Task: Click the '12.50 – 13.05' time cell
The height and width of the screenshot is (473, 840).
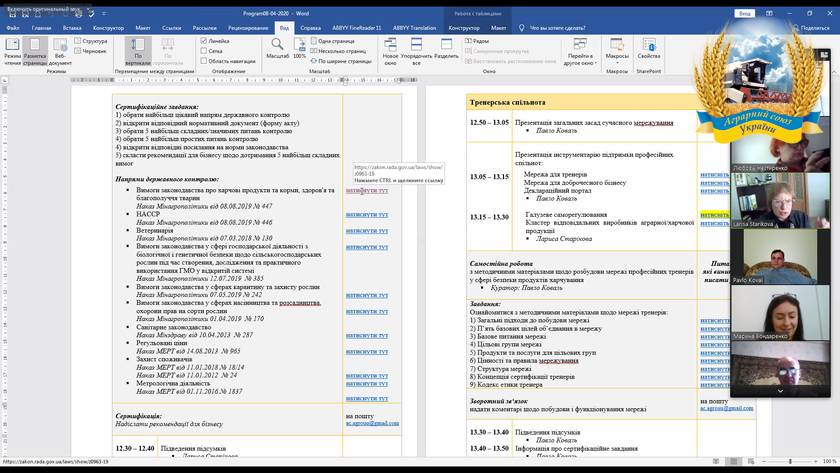Action: [x=489, y=122]
